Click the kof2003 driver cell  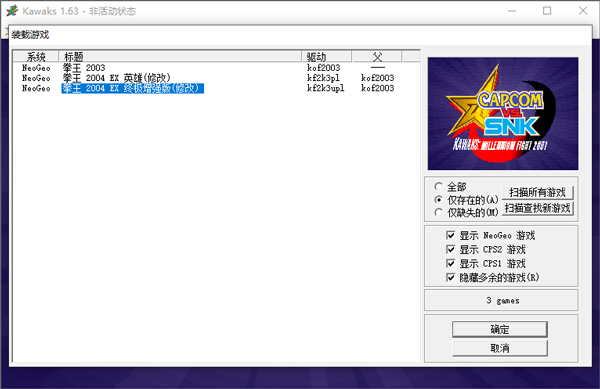[323, 68]
